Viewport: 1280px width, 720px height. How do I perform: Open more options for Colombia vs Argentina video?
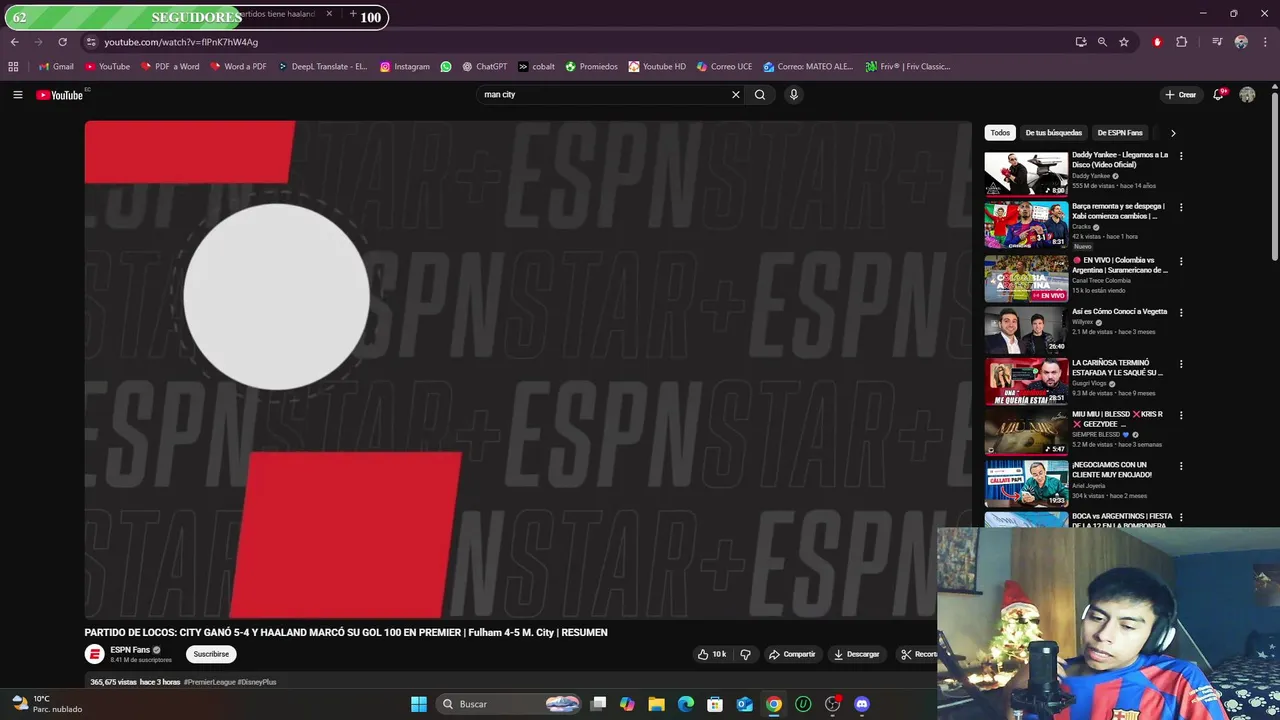coord(1181,261)
